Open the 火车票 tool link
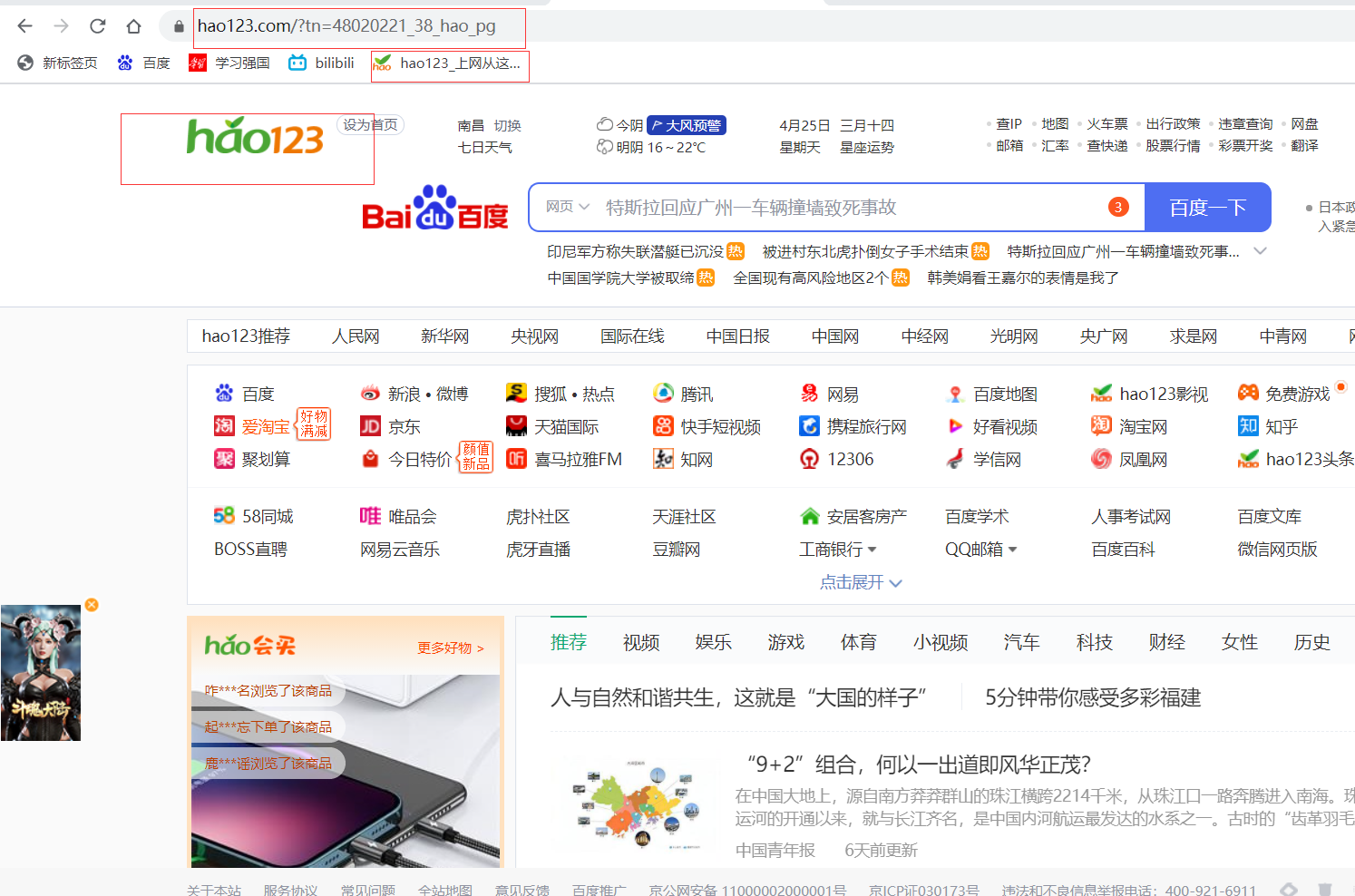 click(x=1107, y=123)
